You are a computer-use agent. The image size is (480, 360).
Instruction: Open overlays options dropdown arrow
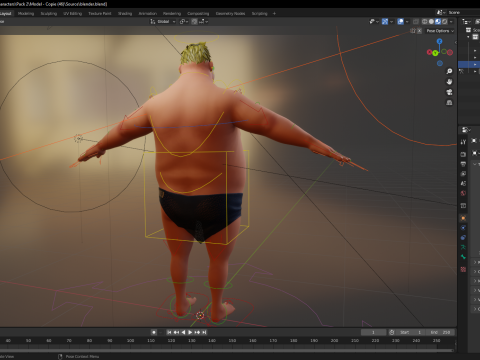pos(407,21)
